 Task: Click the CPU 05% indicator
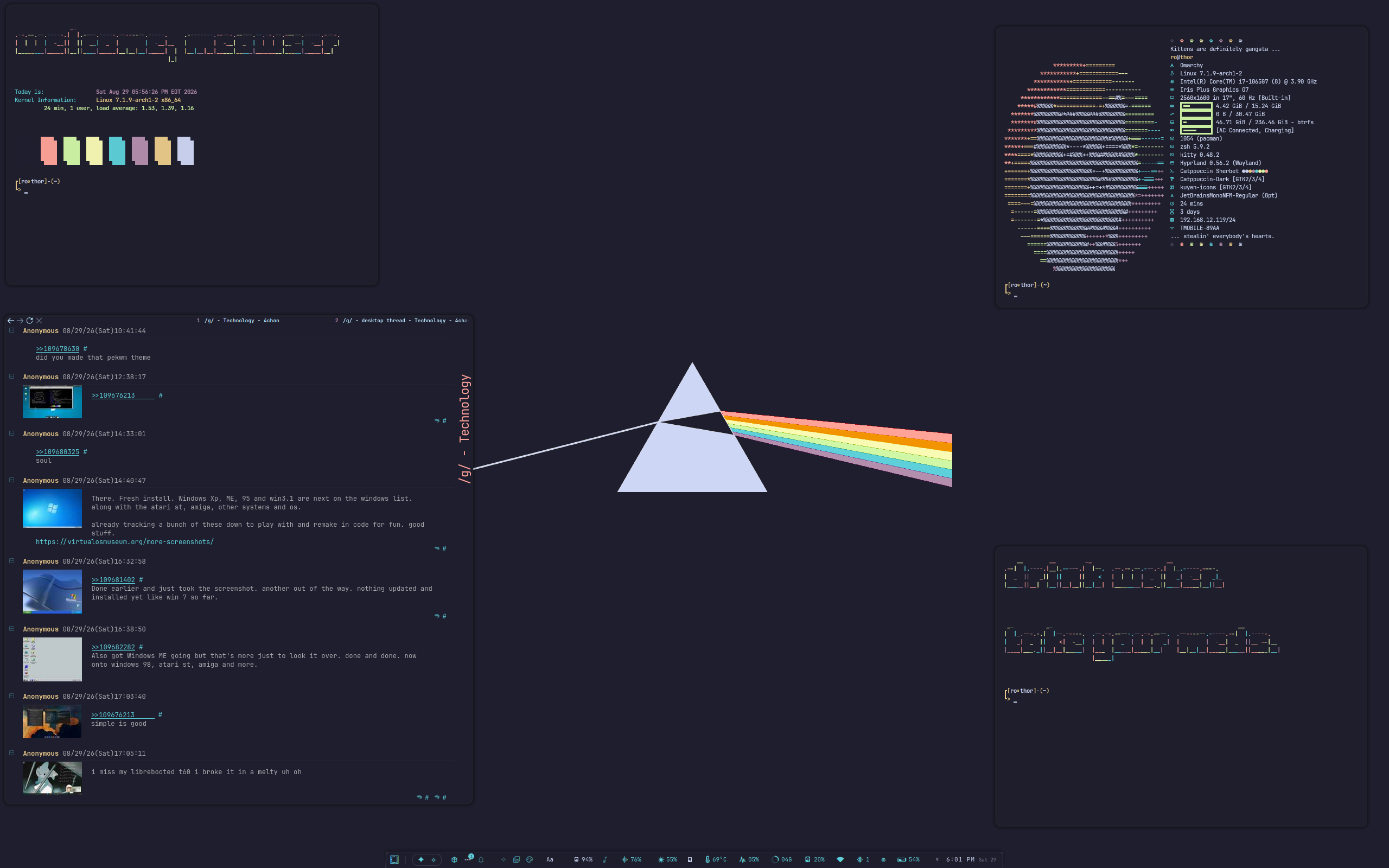tap(749, 859)
